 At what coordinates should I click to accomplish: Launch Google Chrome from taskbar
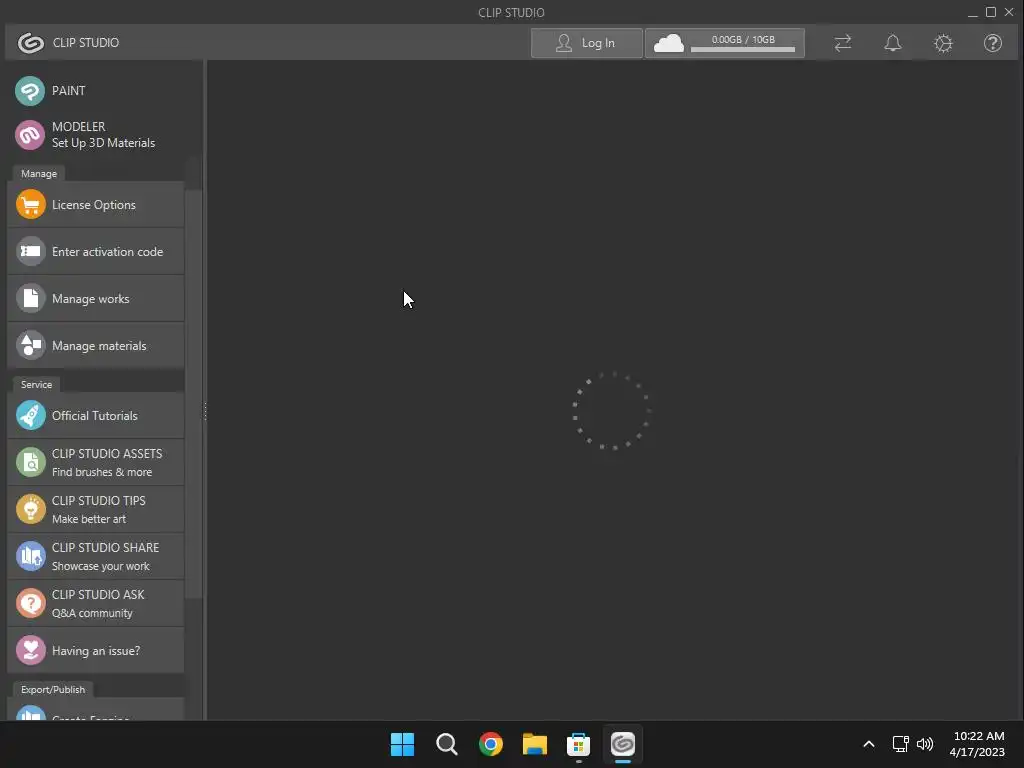coord(490,744)
